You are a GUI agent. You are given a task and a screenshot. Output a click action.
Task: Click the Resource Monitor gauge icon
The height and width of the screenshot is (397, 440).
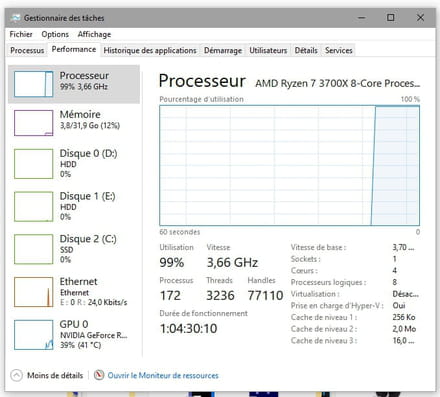pos(99,375)
